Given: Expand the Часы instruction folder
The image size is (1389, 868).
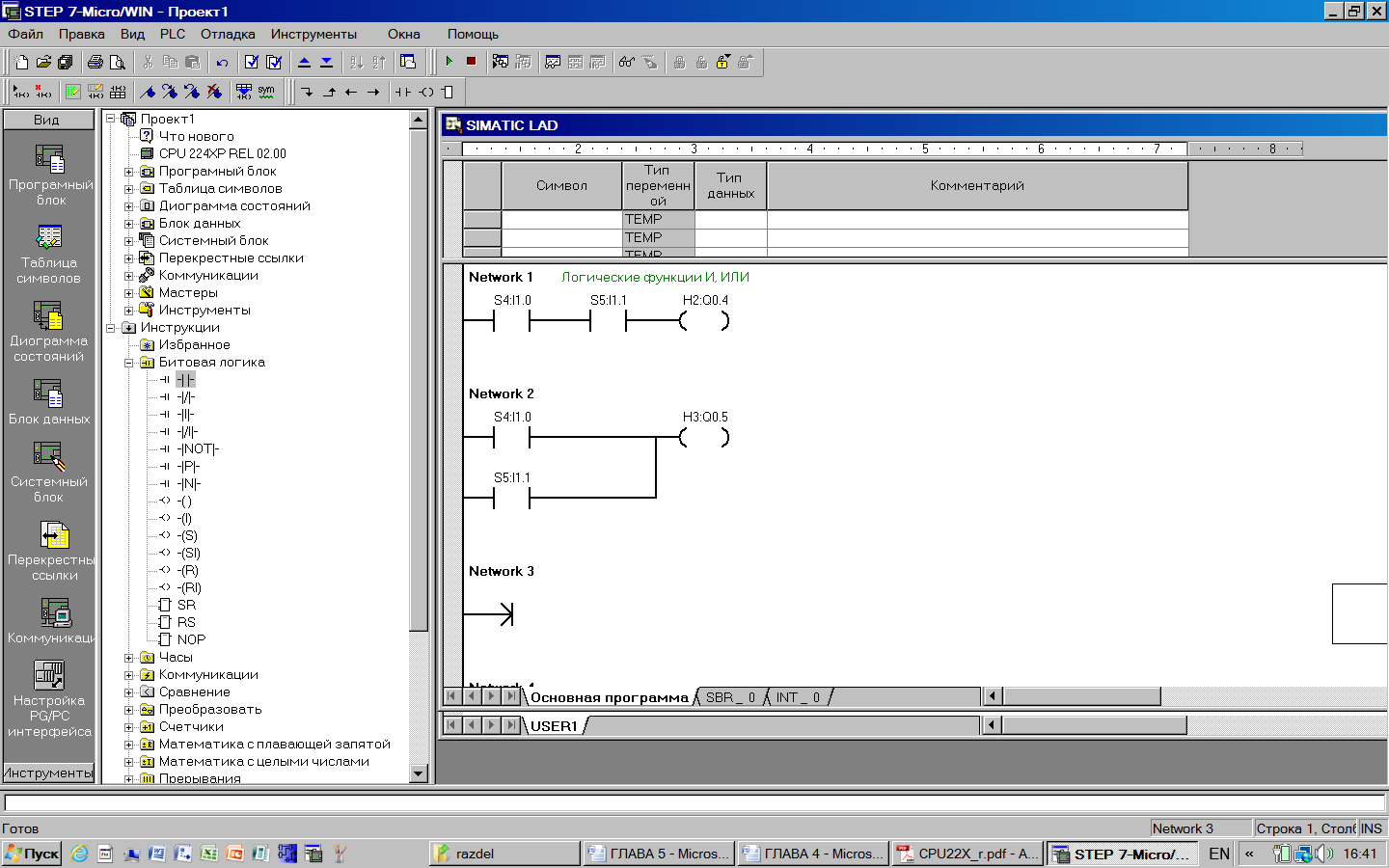Looking at the screenshot, I should click(128, 658).
